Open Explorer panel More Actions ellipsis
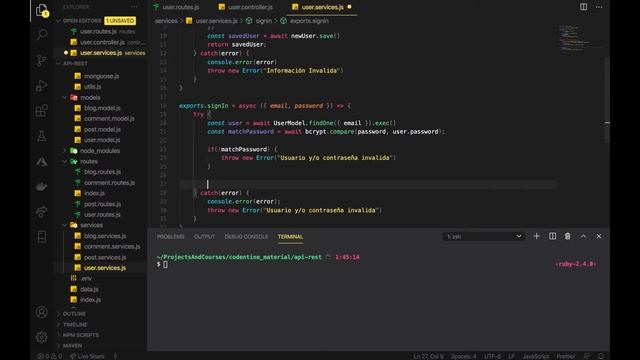This screenshot has height=360, width=640. tap(134, 7)
